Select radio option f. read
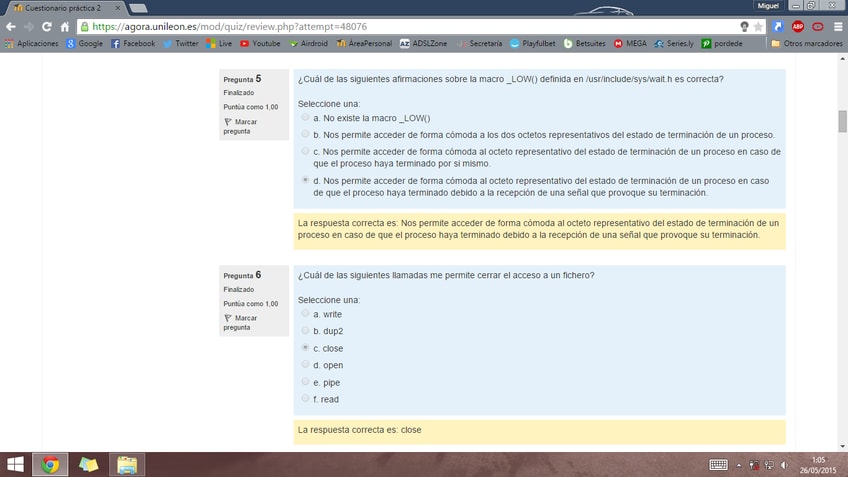Image resolution: width=848 pixels, height=477 pixels. click(306, 399)
